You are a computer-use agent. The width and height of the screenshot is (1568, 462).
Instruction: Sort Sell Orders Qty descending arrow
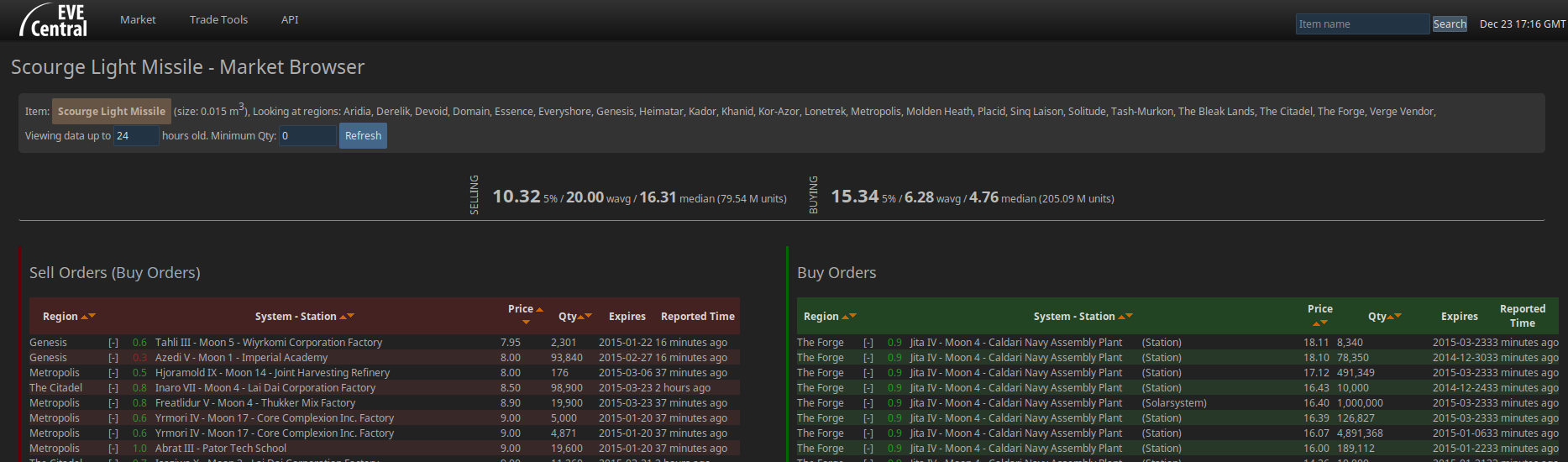coord(589,316)
